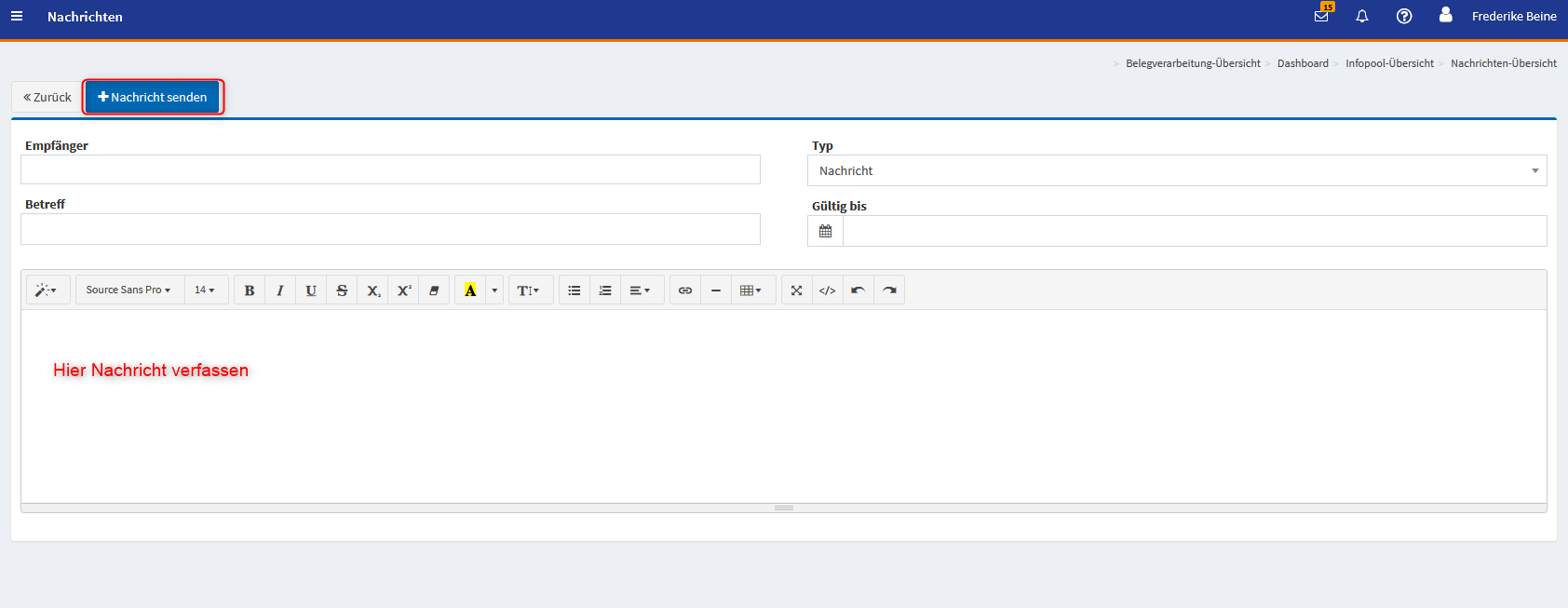Image resolution: width=1568 pixels, height=608 pixels.
Task: Toggle italic text formatting
Action: pos(280,290)
